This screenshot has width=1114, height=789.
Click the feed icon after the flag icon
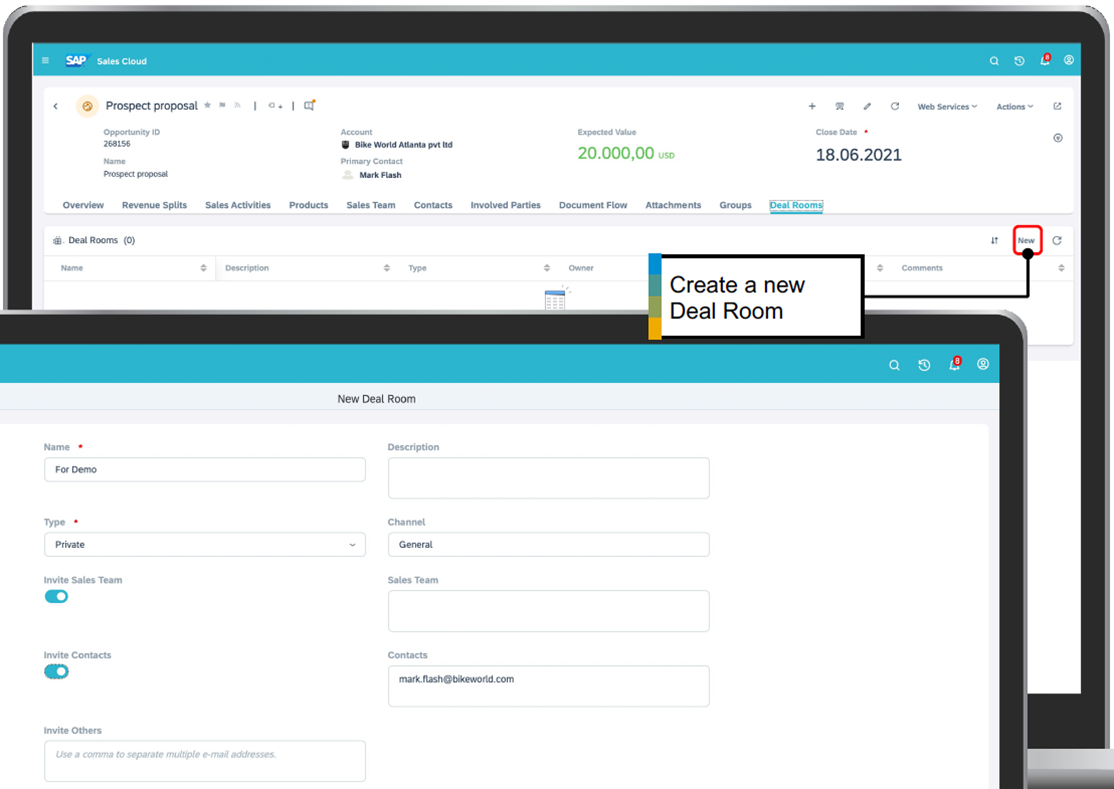(237, 105)
